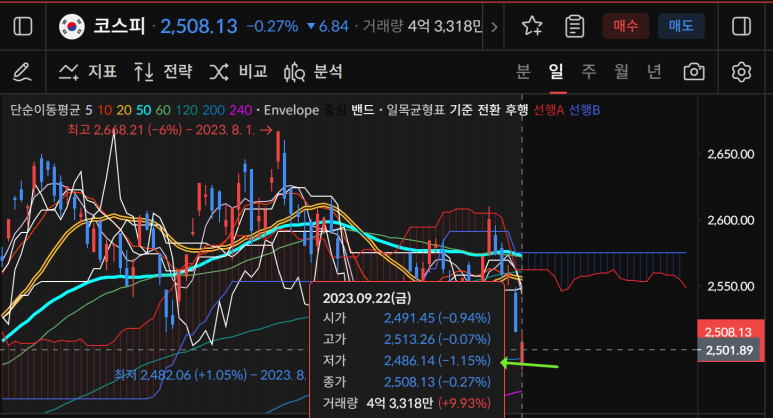773x418 pixels.
Task: Open the 지표 indicators menu
Action: (88, 72)
